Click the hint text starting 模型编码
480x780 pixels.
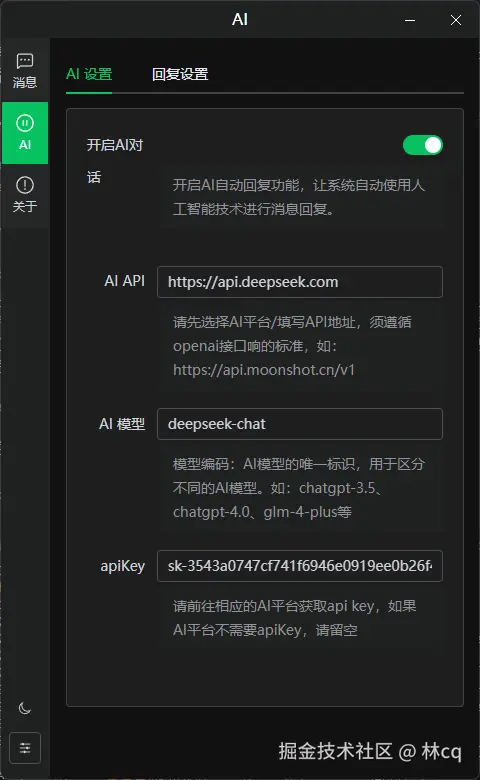298,488
